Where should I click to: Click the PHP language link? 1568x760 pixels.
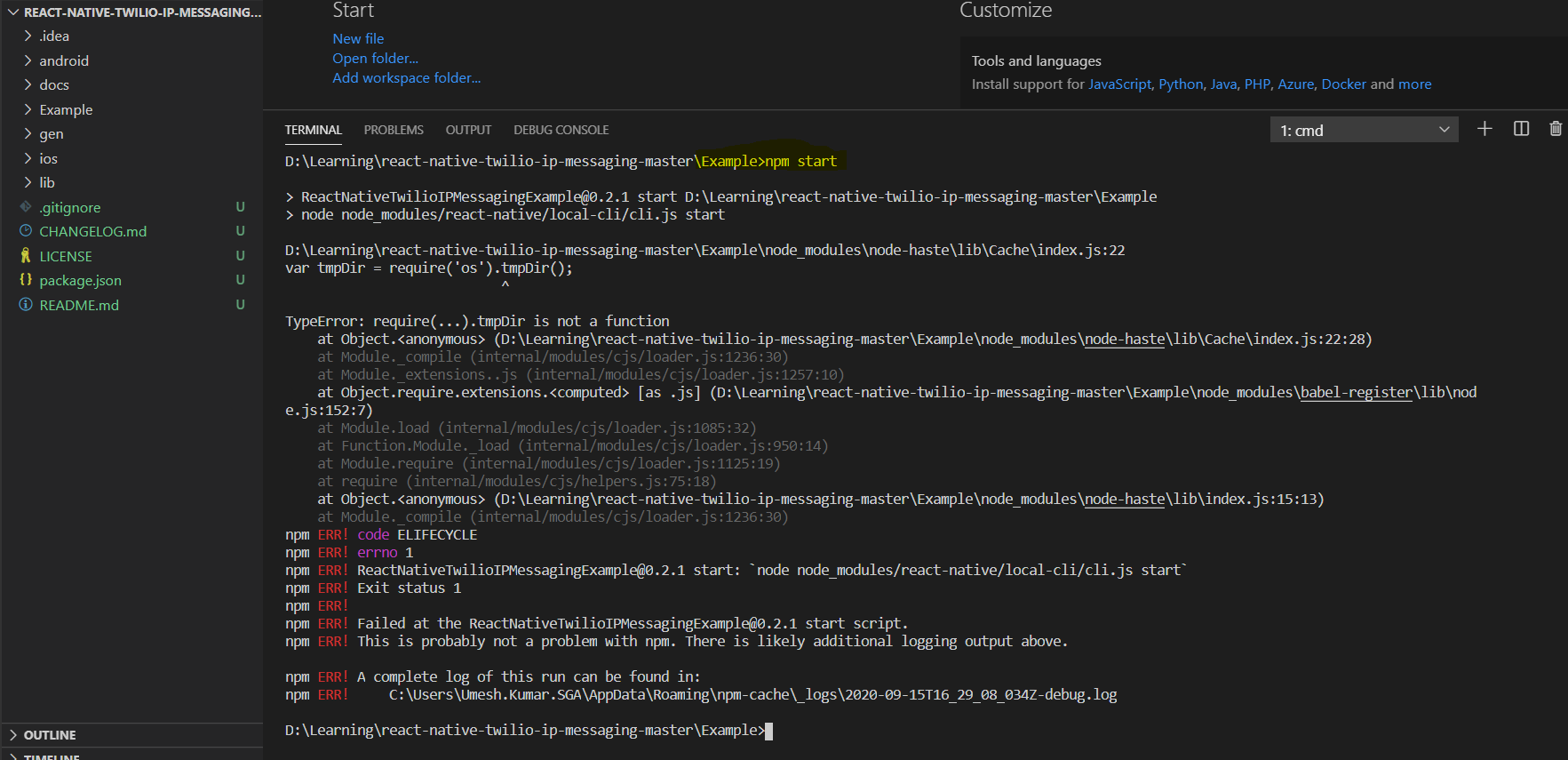[1257, 84]
